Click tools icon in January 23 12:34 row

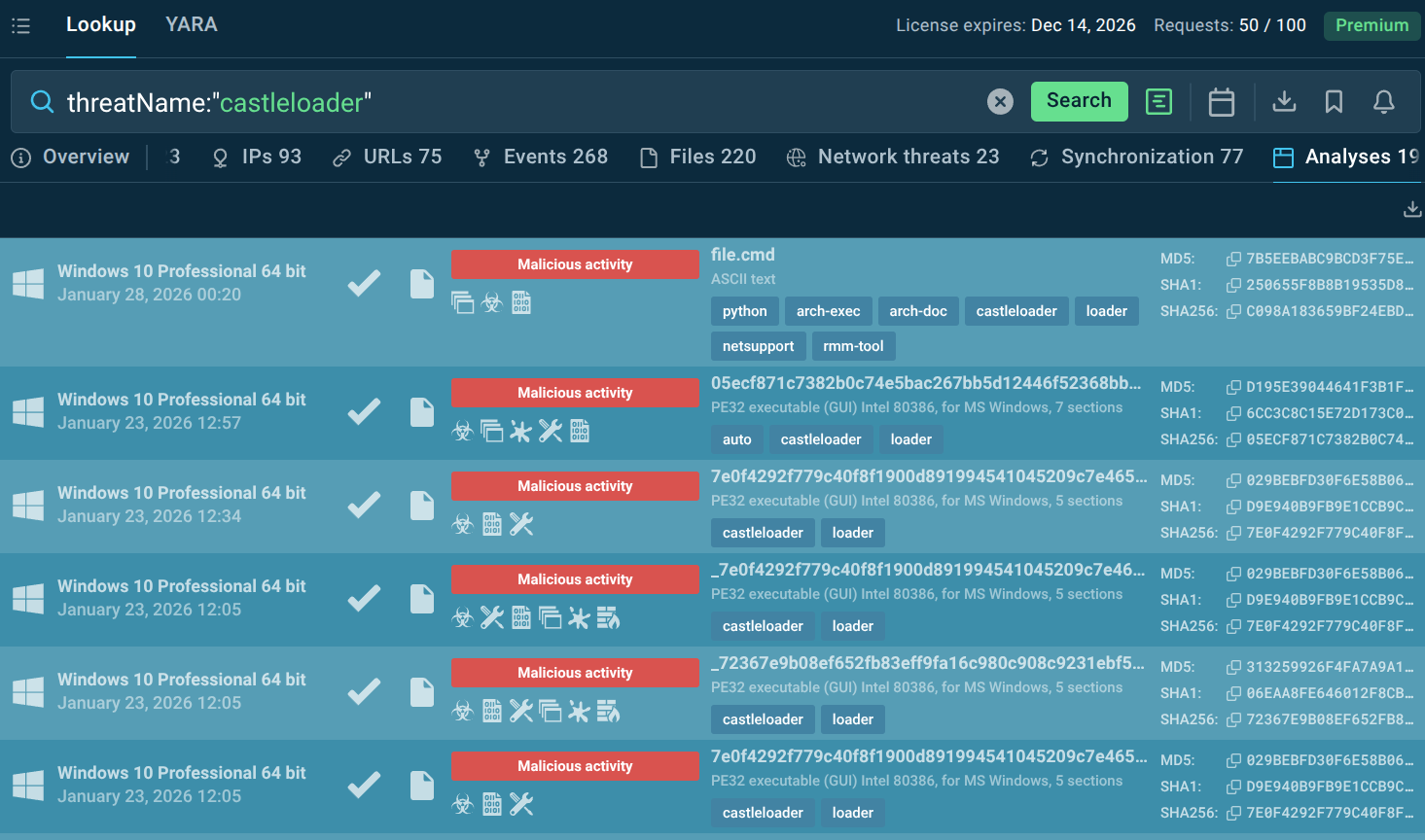521,524
